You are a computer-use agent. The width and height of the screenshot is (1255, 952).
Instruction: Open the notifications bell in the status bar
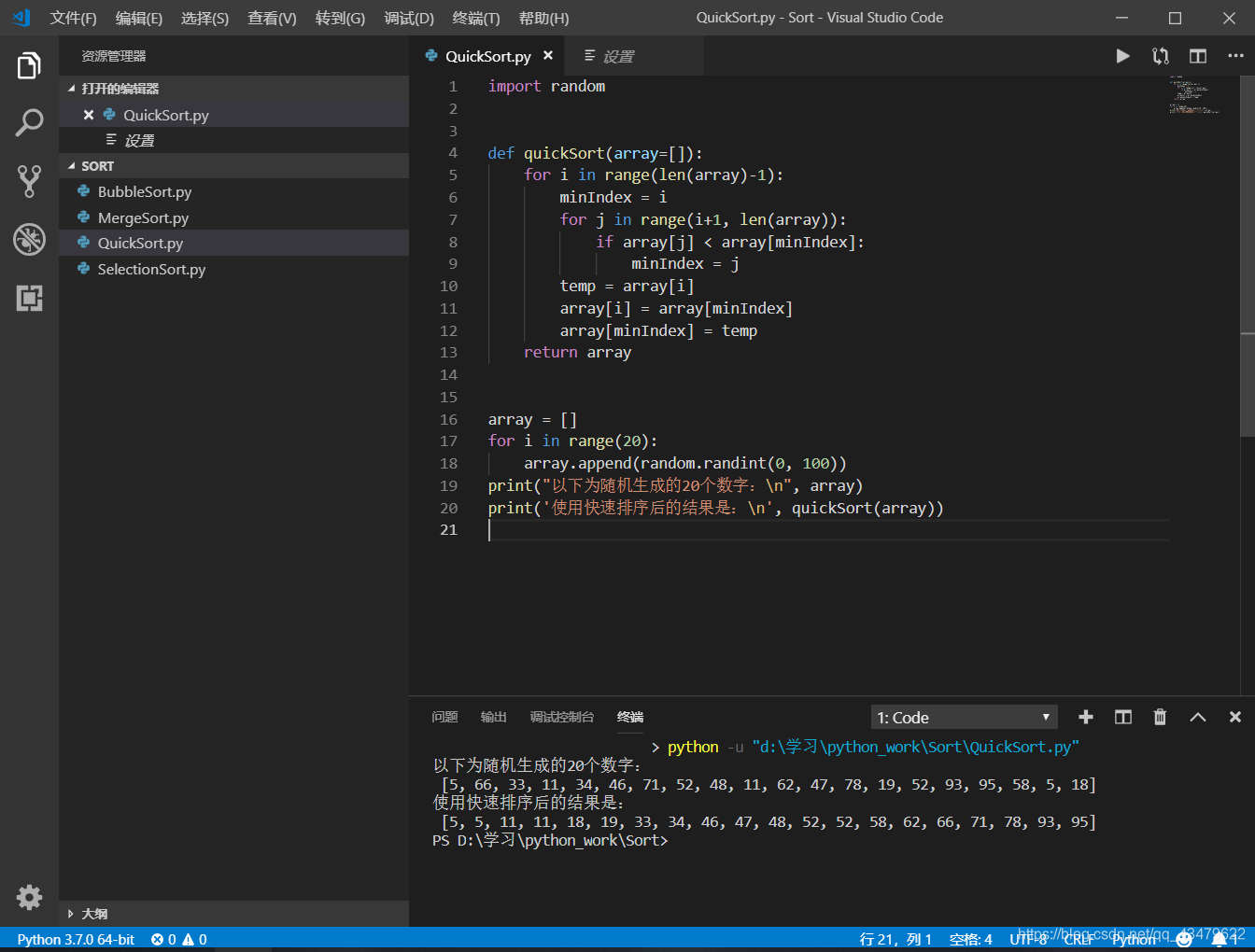click(1219, 940)
